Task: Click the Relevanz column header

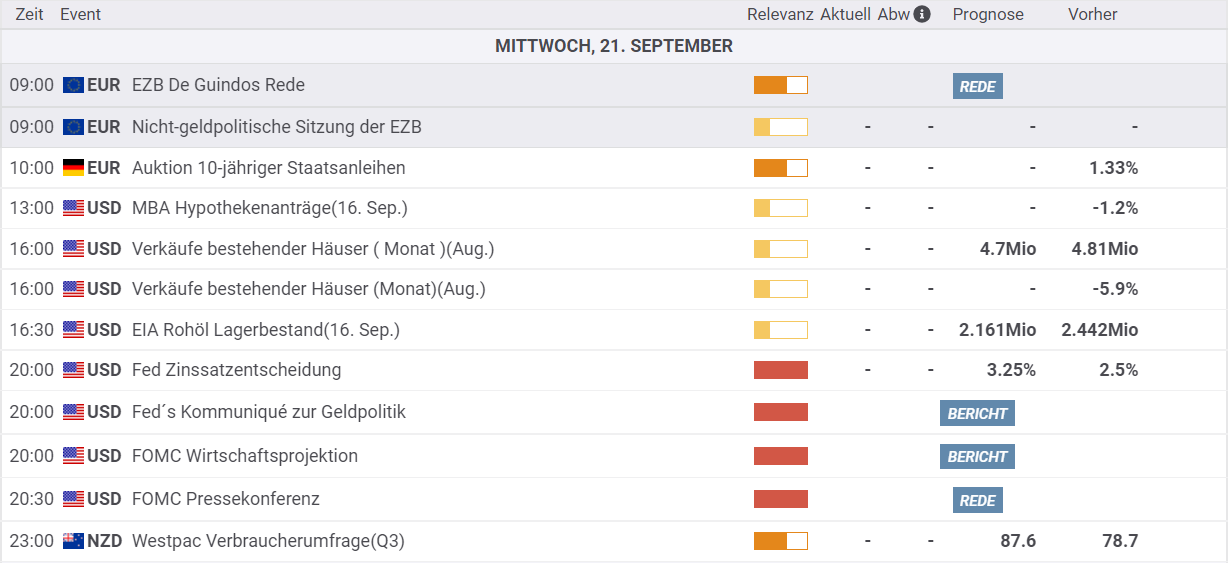Action: click(780, 14)
